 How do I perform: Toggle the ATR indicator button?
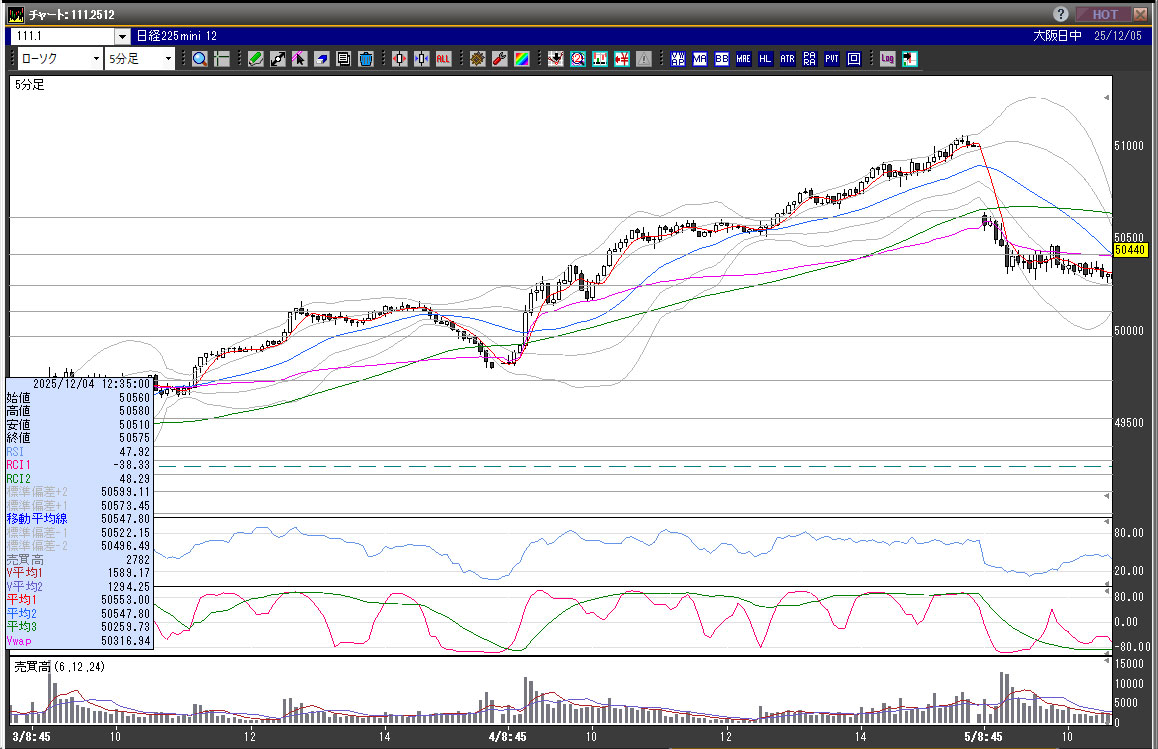point(788,59)
